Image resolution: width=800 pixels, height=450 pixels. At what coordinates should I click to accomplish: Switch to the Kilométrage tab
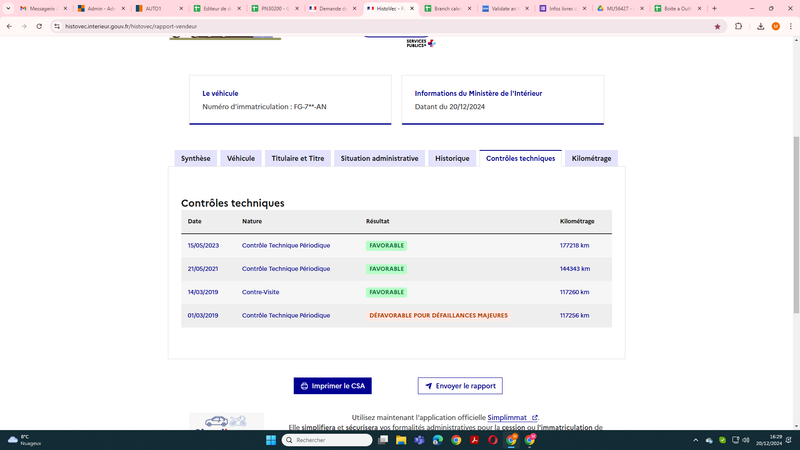[591, 158]
